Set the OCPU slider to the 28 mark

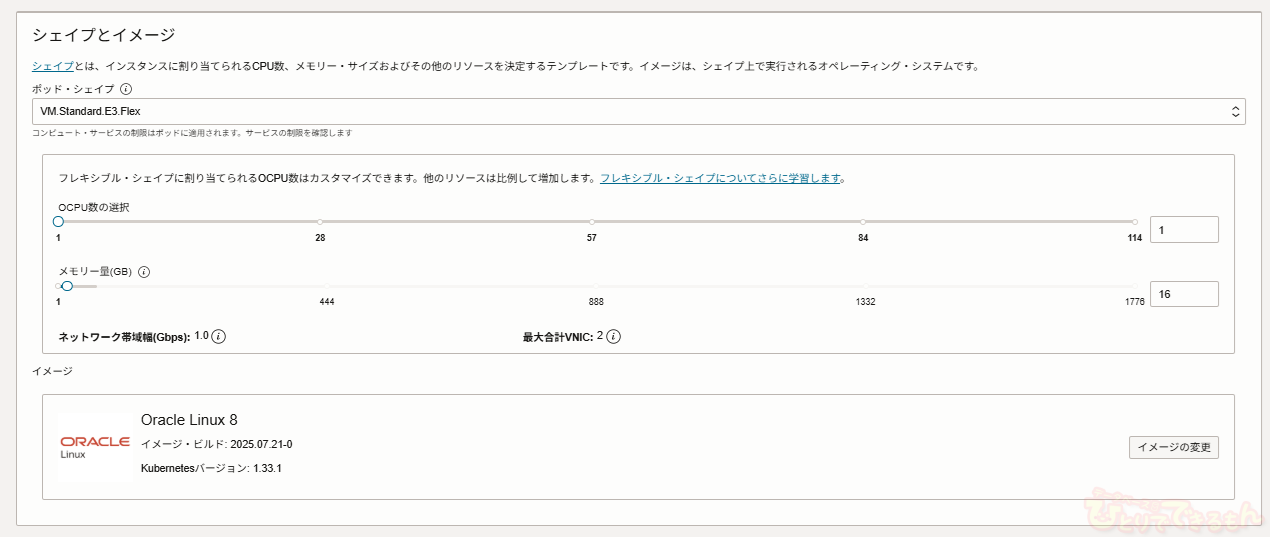click(x=320, y=222)
